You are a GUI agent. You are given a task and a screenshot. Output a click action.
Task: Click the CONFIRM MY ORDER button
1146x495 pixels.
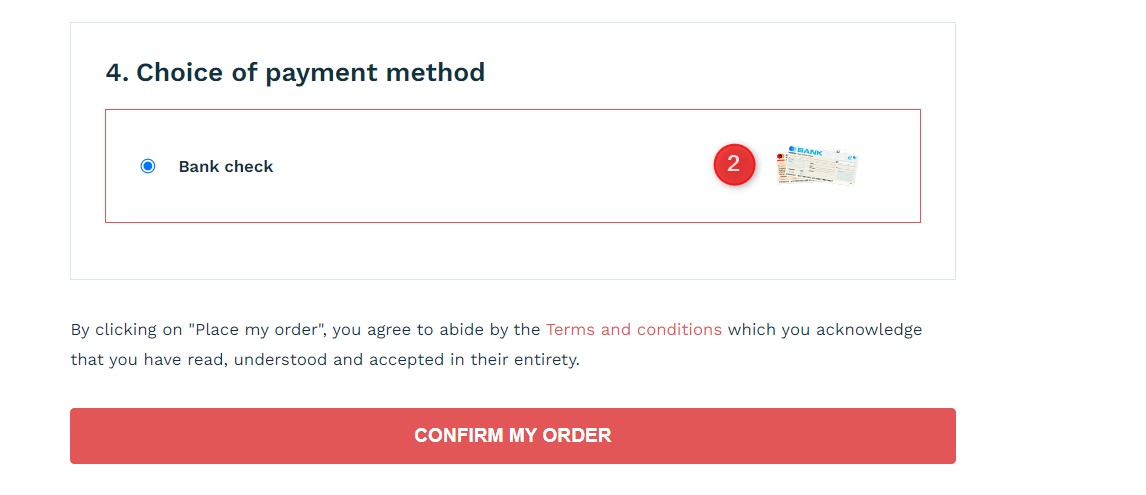(512, 436)
